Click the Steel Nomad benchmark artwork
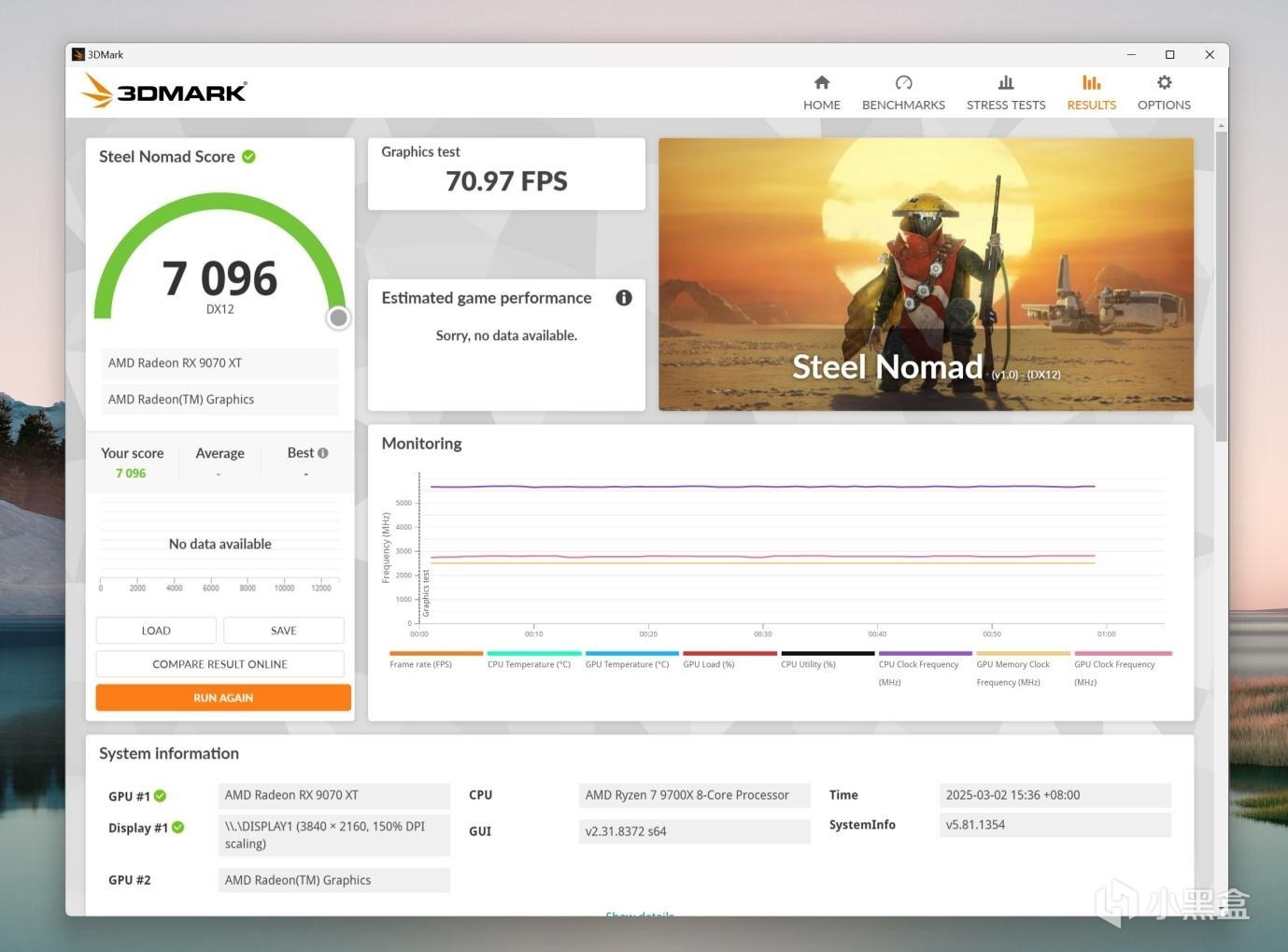This screenshot has width=1288, height=952. click(x=926, y=275)
